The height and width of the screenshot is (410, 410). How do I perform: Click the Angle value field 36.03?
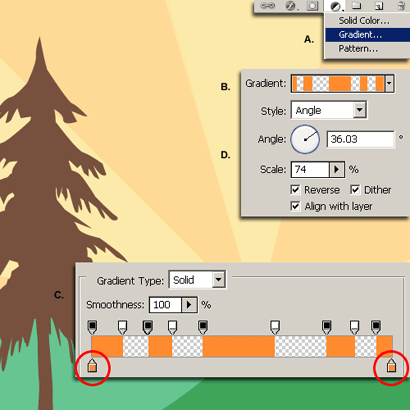pos(360,139)
